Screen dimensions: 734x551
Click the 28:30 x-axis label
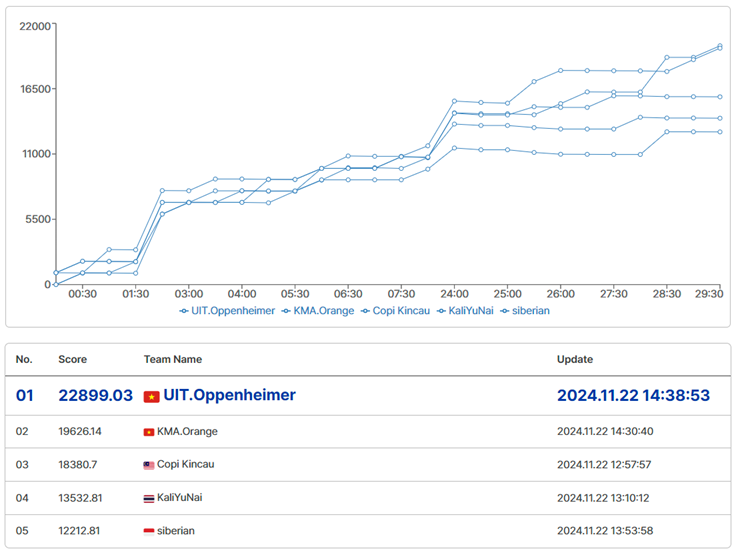click(667, 294)
